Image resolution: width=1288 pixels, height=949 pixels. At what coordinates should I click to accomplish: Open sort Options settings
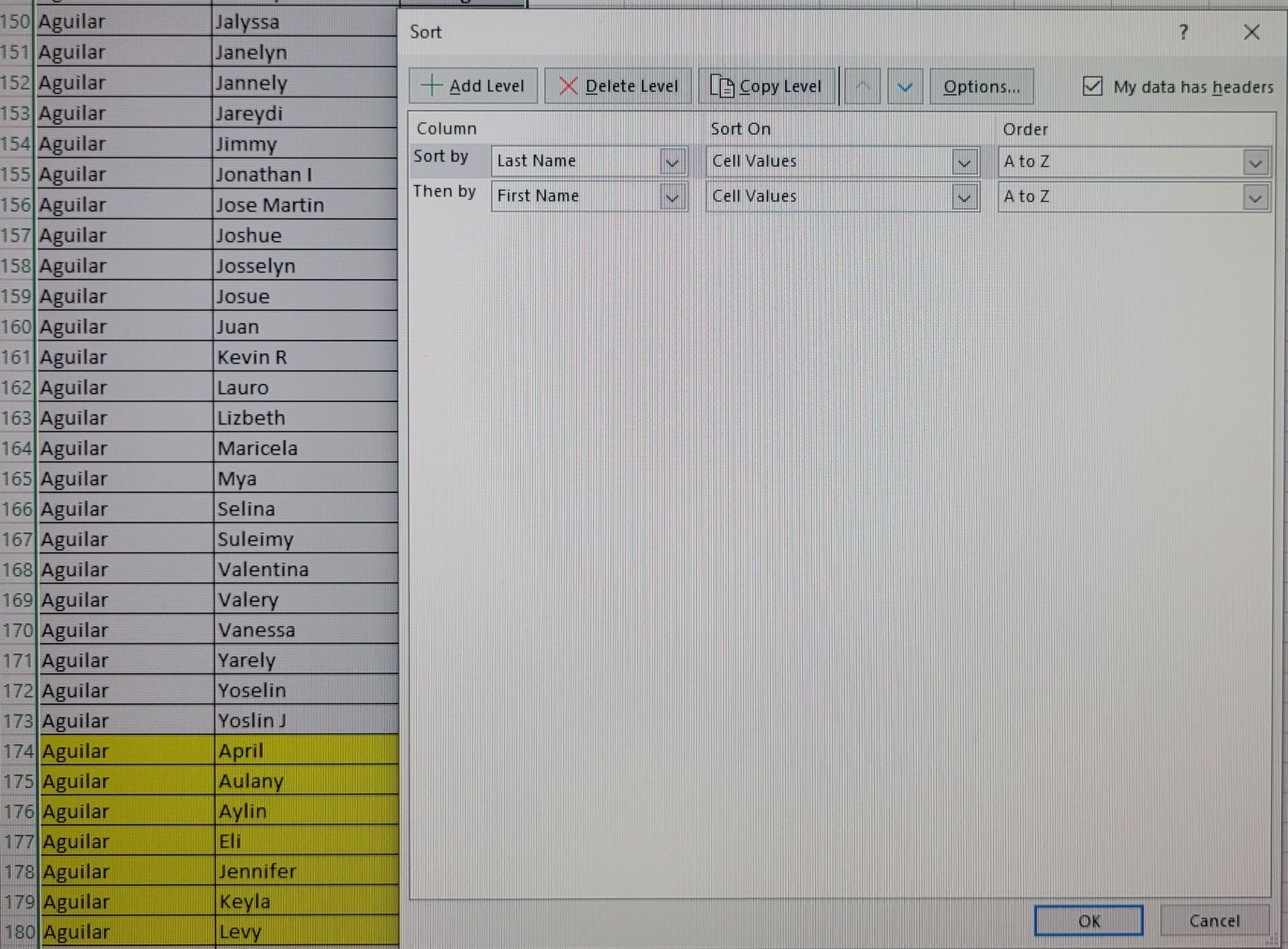tap(981, 86)
